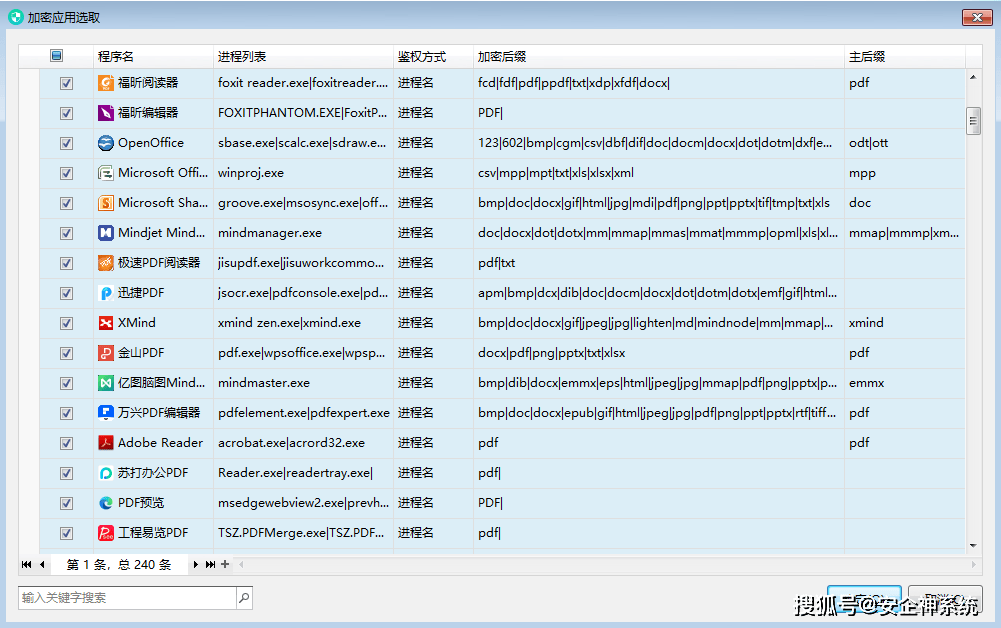Select the Mindjet MindManager icon

pyautogui.click(x=106, y=233)
